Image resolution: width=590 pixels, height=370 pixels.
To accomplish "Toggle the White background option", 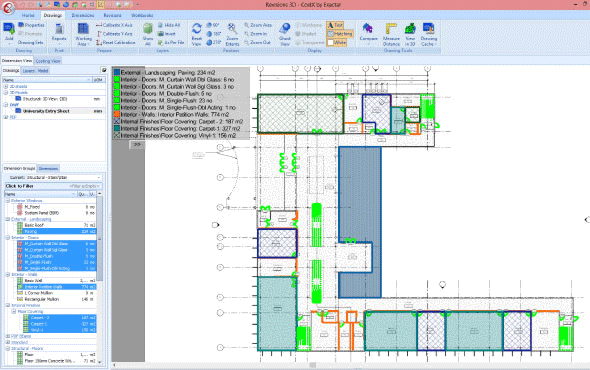I will (x=336, y=43).
